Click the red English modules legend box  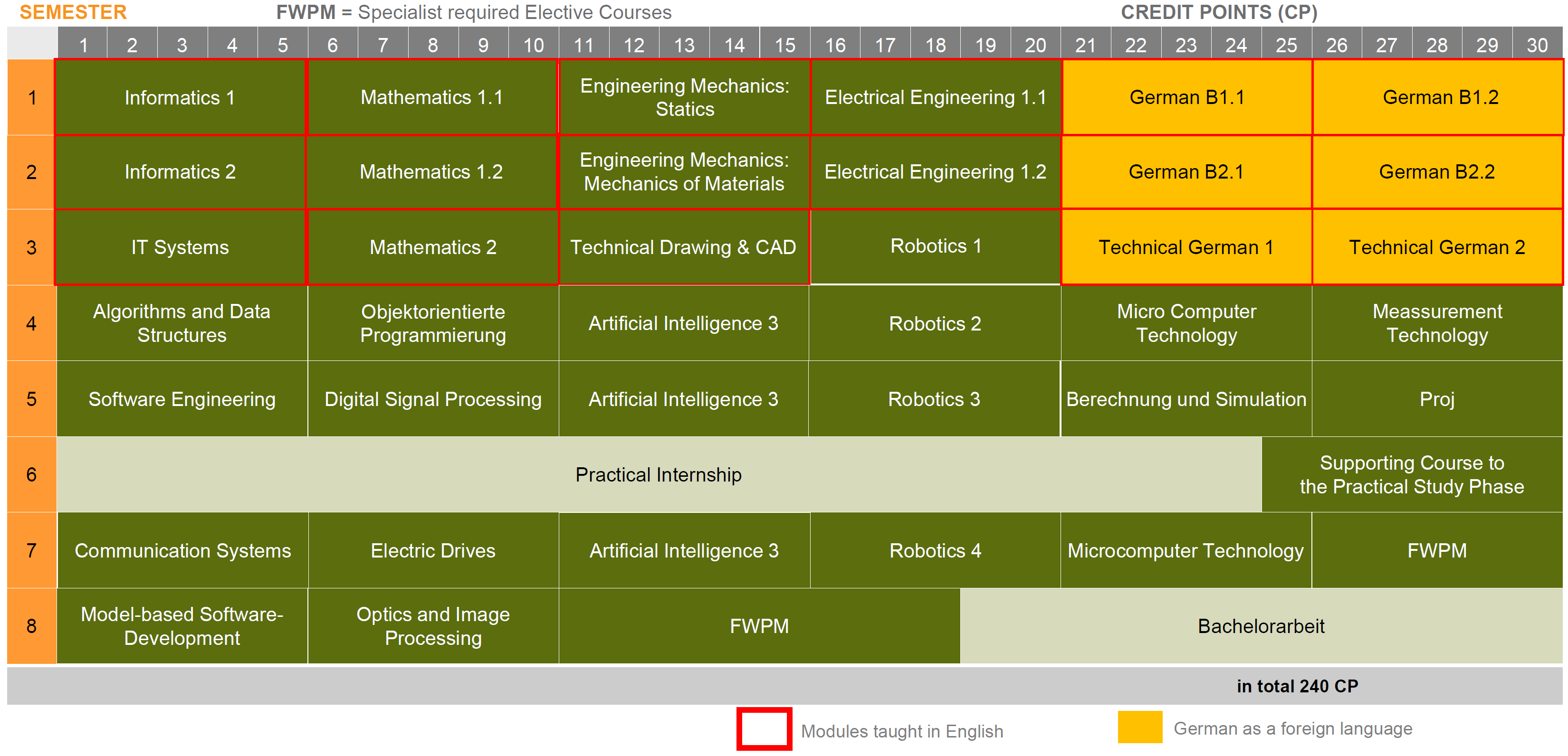click(764, 728)
